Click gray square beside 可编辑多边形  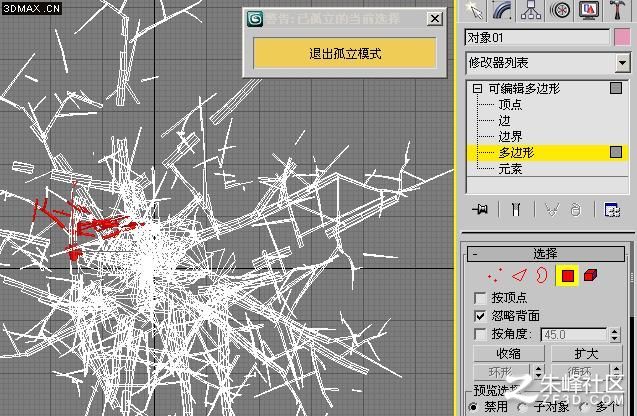[616, 88]
